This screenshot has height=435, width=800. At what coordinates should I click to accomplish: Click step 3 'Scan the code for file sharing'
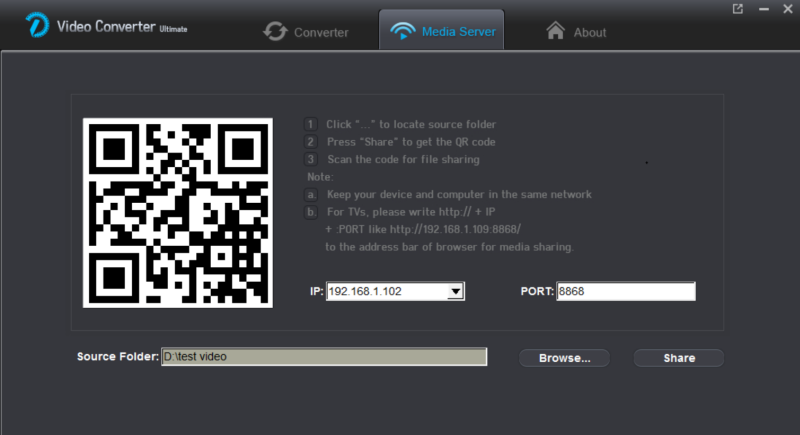click(x=403, y=159)
